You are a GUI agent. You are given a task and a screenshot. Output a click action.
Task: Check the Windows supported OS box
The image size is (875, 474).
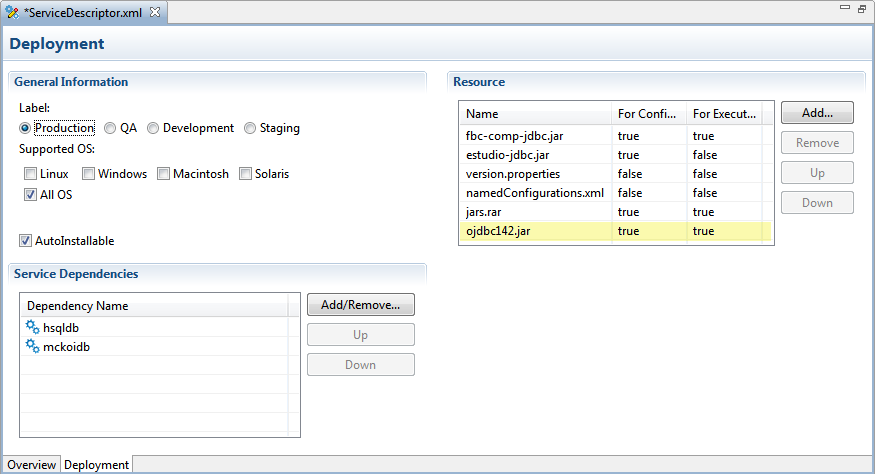89,174
